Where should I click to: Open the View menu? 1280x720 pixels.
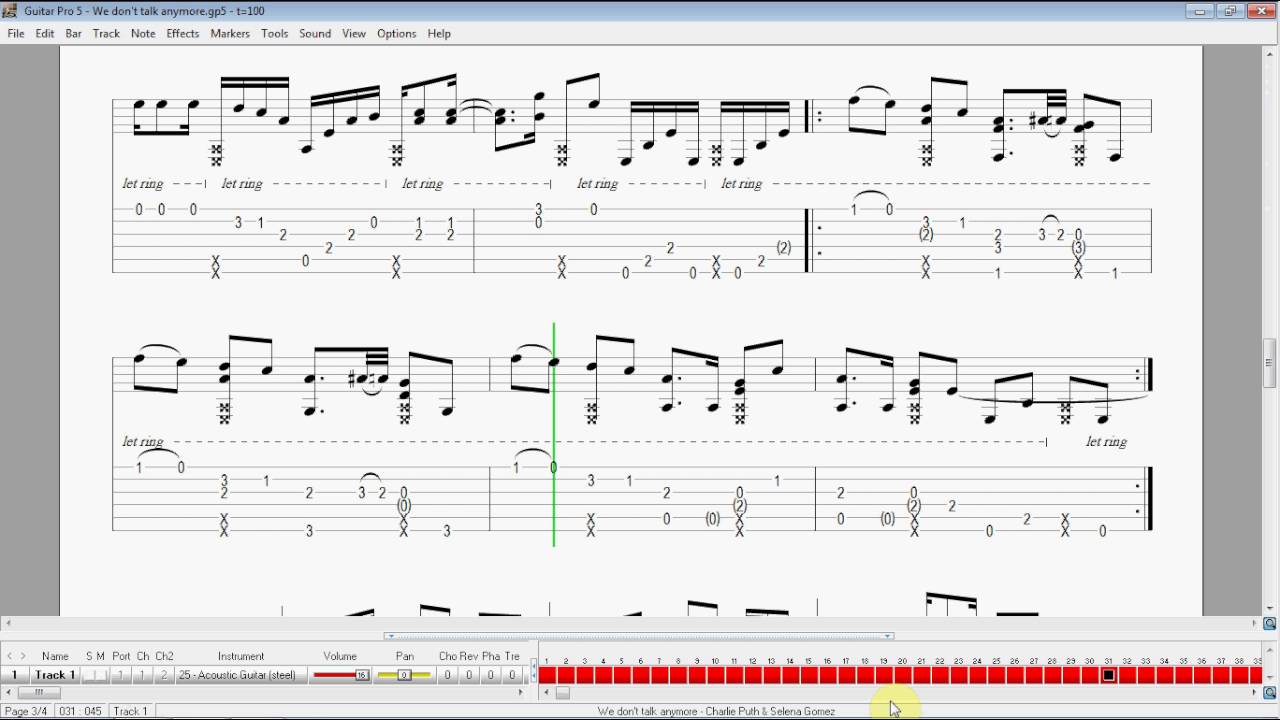[x=354, y=33]
